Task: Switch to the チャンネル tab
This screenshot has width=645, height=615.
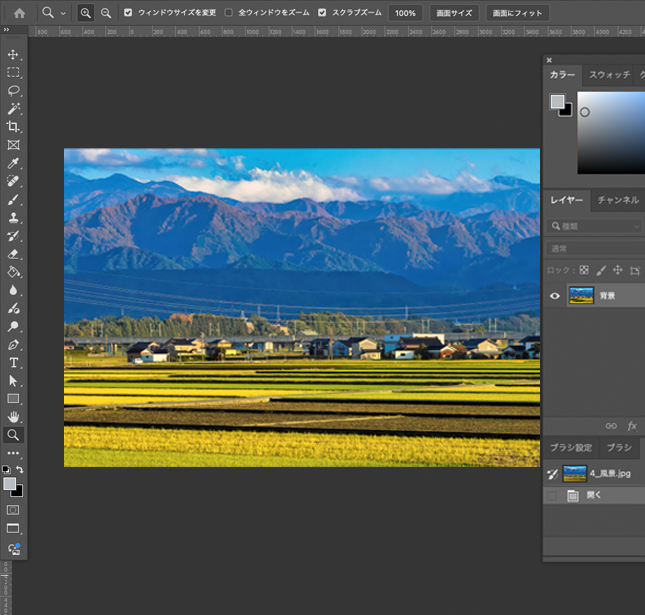Action: [618, 200]
